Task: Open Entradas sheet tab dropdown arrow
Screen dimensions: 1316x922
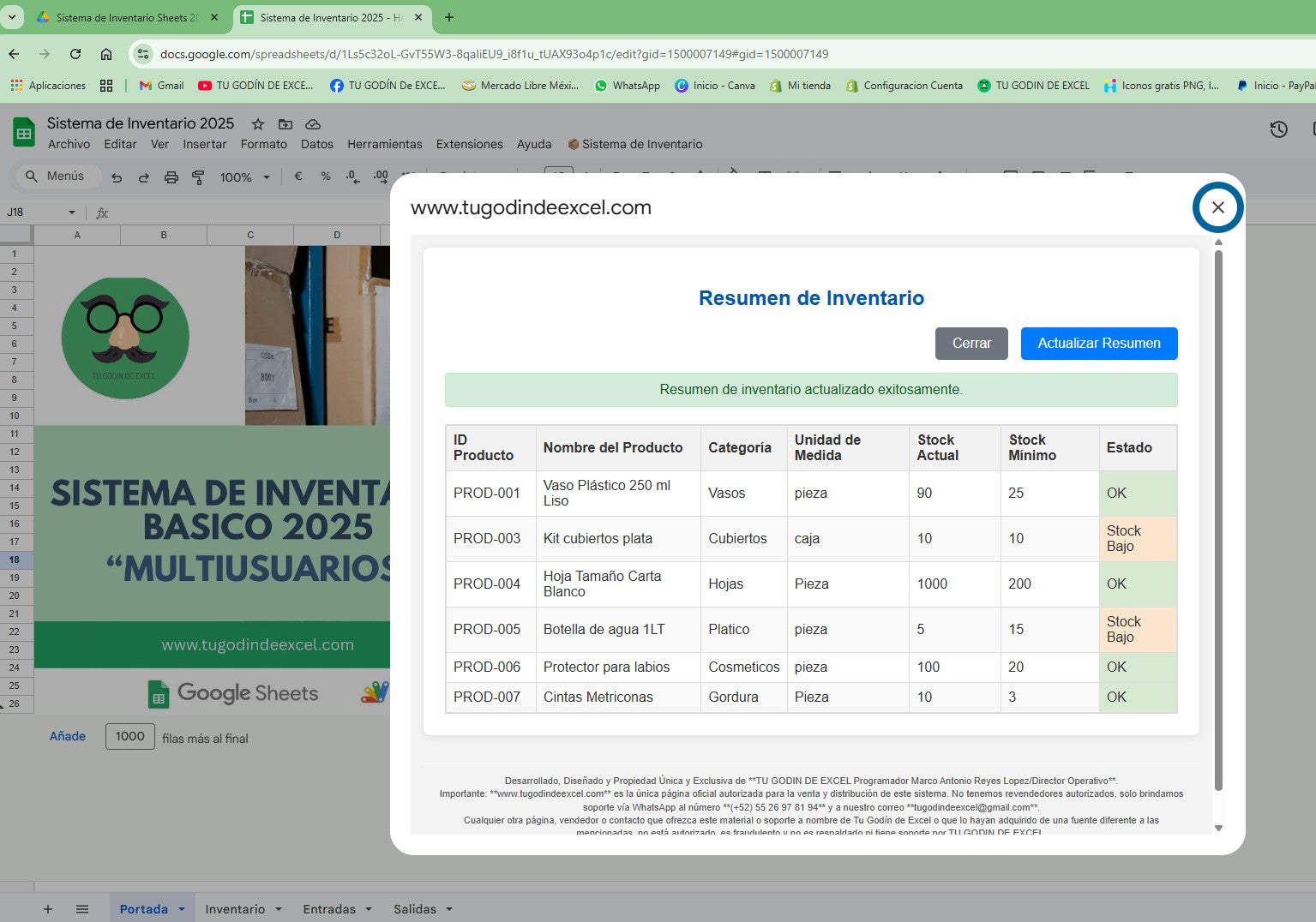Action: tap(369, 909)
